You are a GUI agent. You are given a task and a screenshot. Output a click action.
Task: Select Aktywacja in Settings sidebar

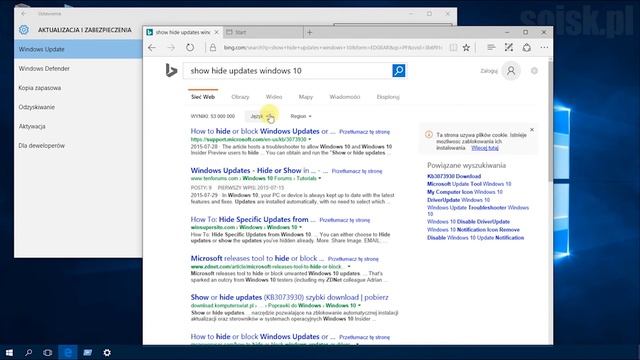[x=78, y=126]
